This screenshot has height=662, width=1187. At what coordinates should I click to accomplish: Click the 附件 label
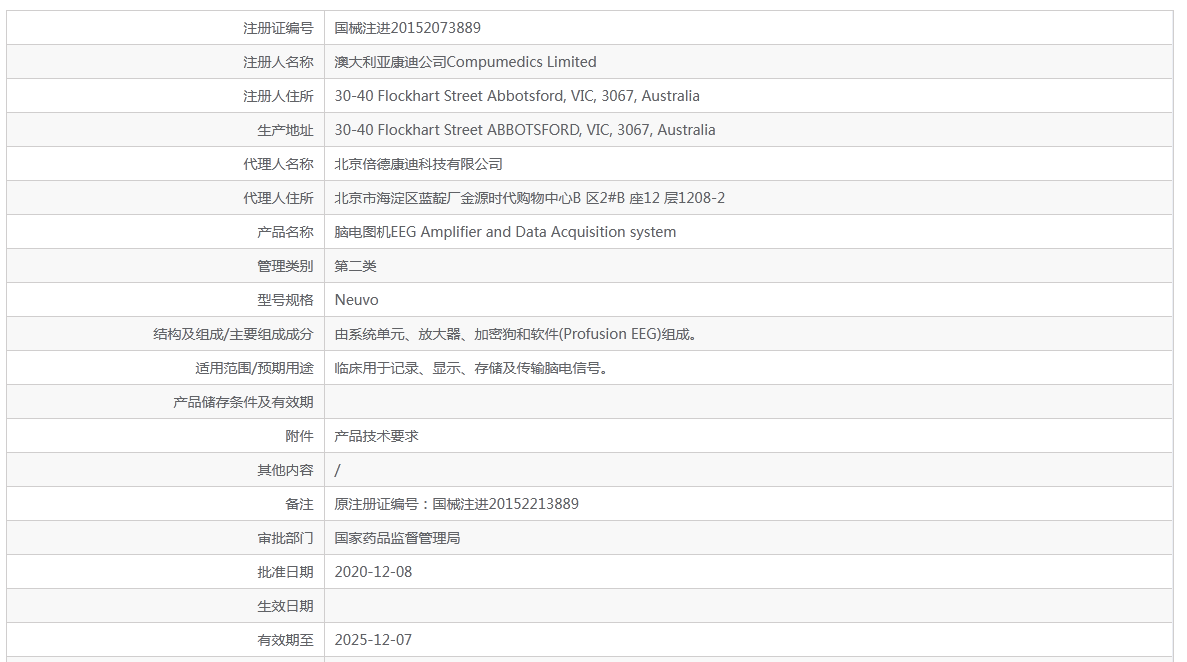coord(299,436)
